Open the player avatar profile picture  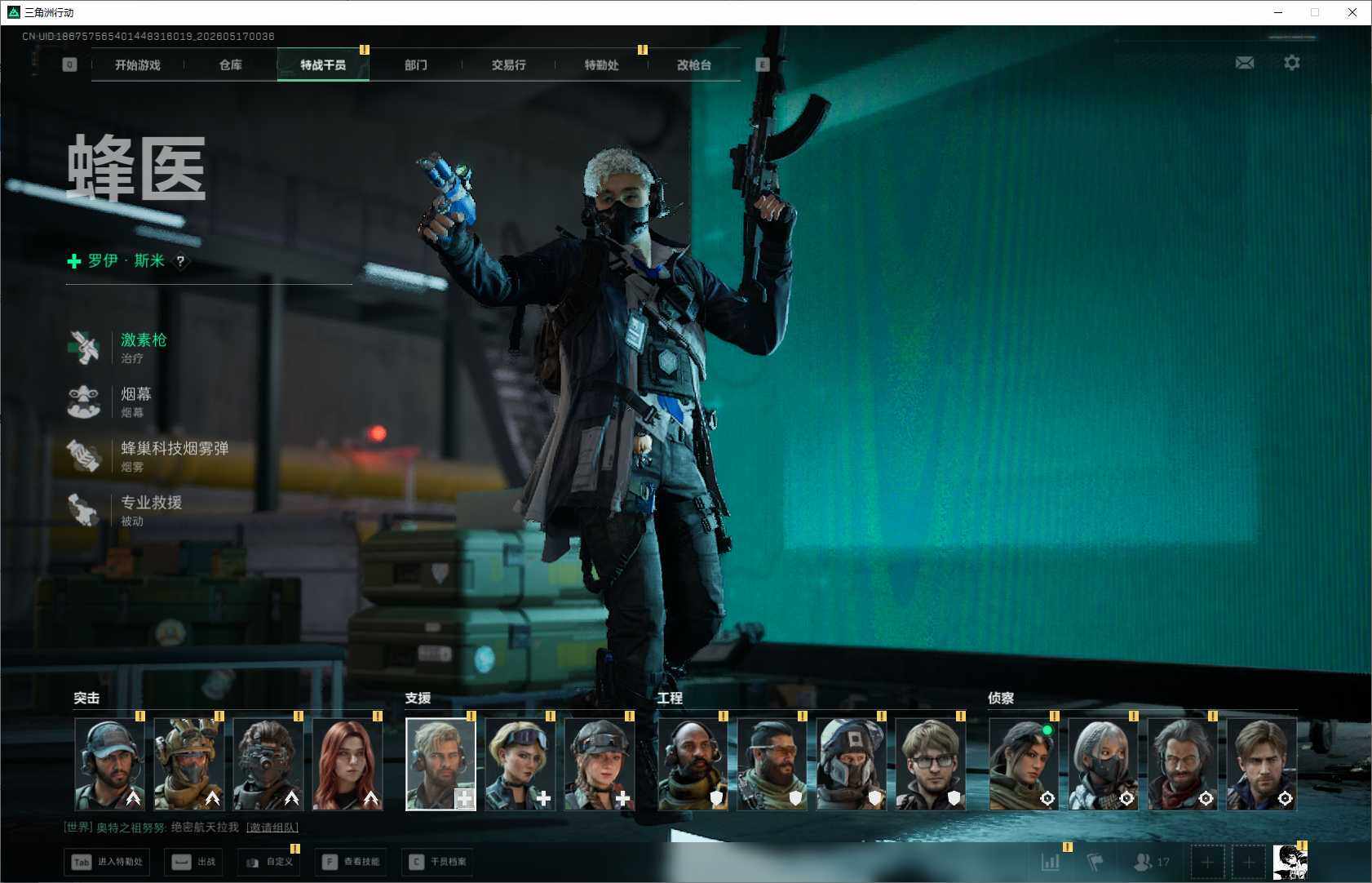coord(1290,862)
